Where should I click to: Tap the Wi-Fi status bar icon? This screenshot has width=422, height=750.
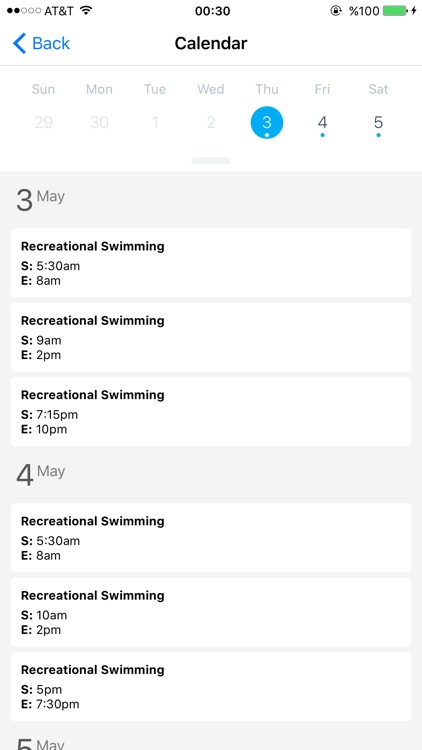pos(86,11)
